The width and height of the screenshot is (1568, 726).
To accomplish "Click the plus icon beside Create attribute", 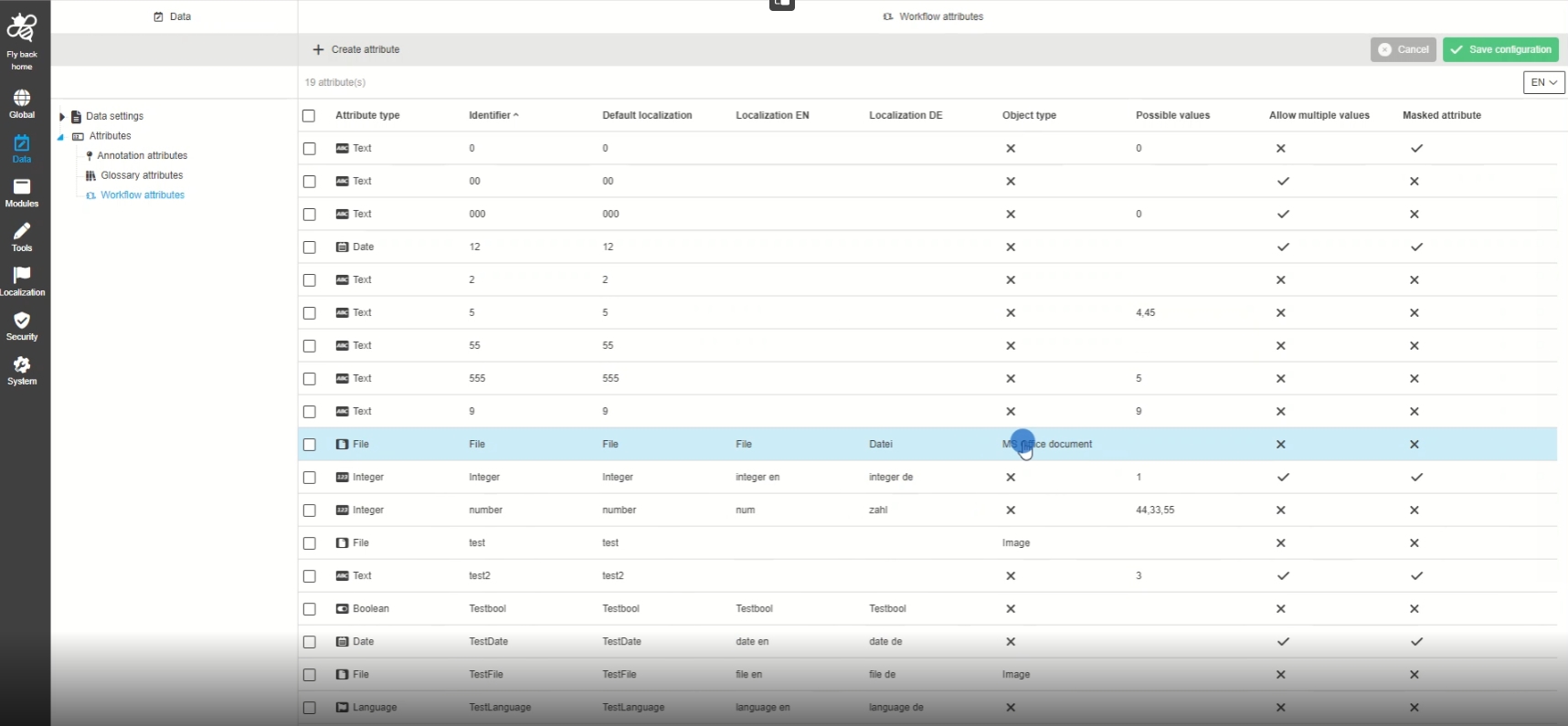I will click(x=318, y=49).
